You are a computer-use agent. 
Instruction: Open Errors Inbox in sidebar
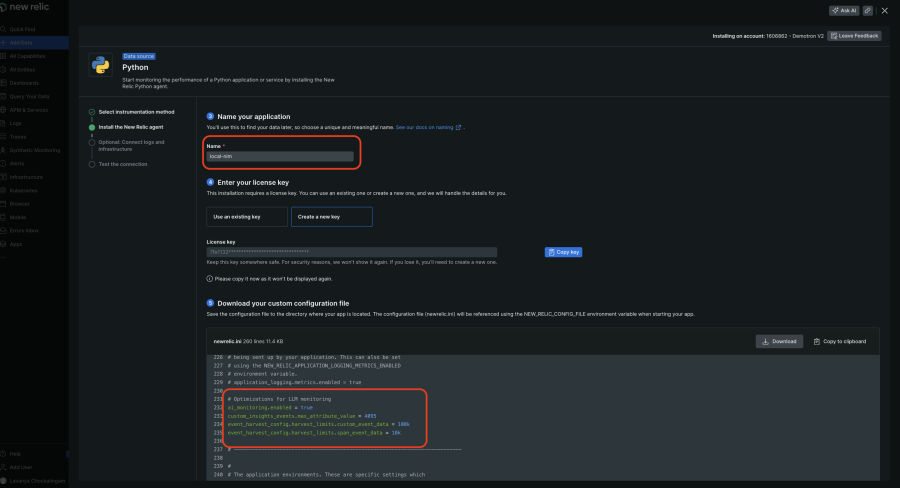tap(24, 230)
